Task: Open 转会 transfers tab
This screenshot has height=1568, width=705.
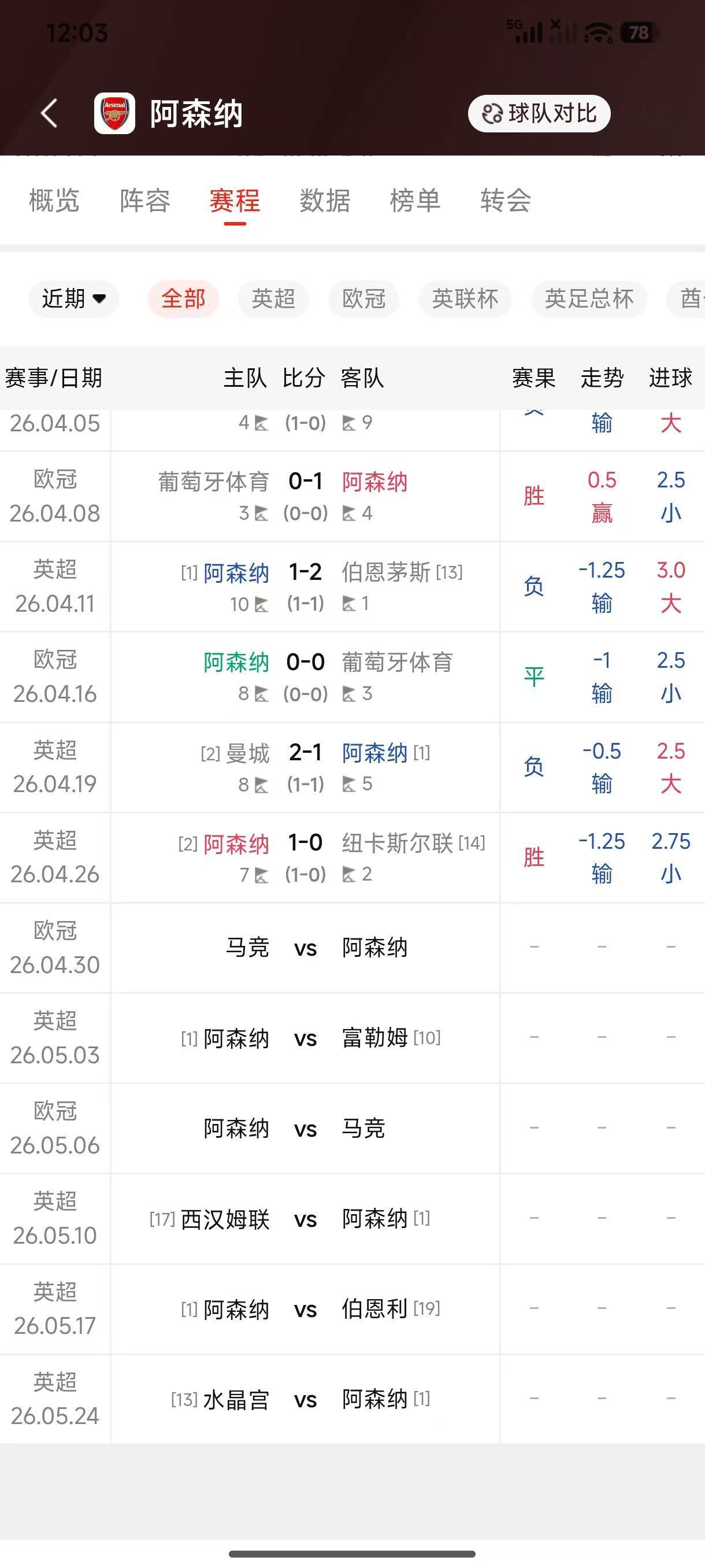Action: tap(506, 201)
